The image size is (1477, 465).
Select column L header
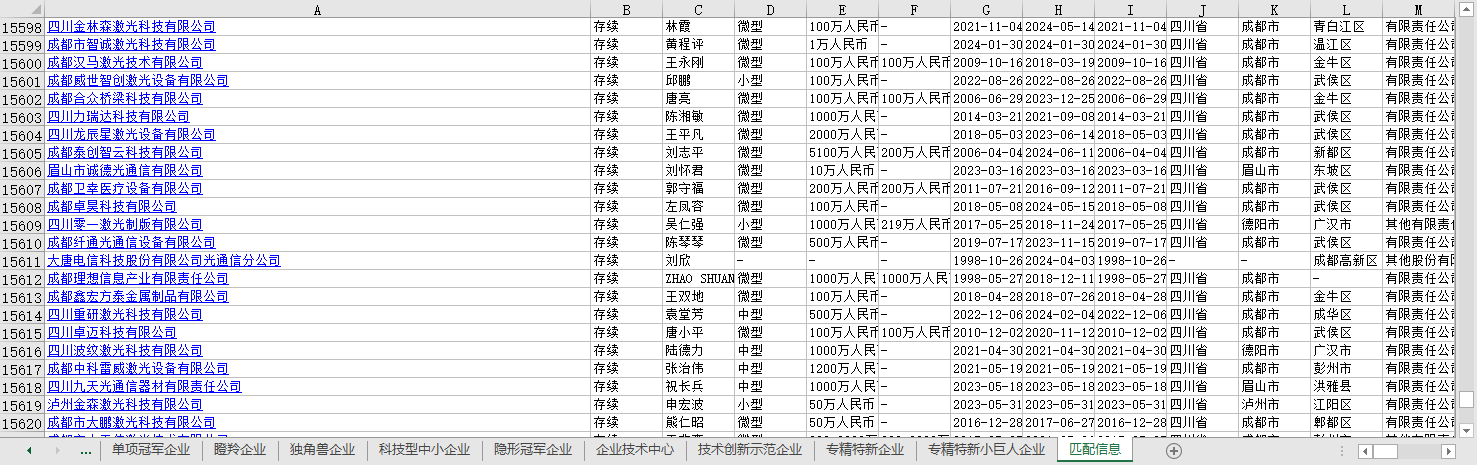point(1346,9)
